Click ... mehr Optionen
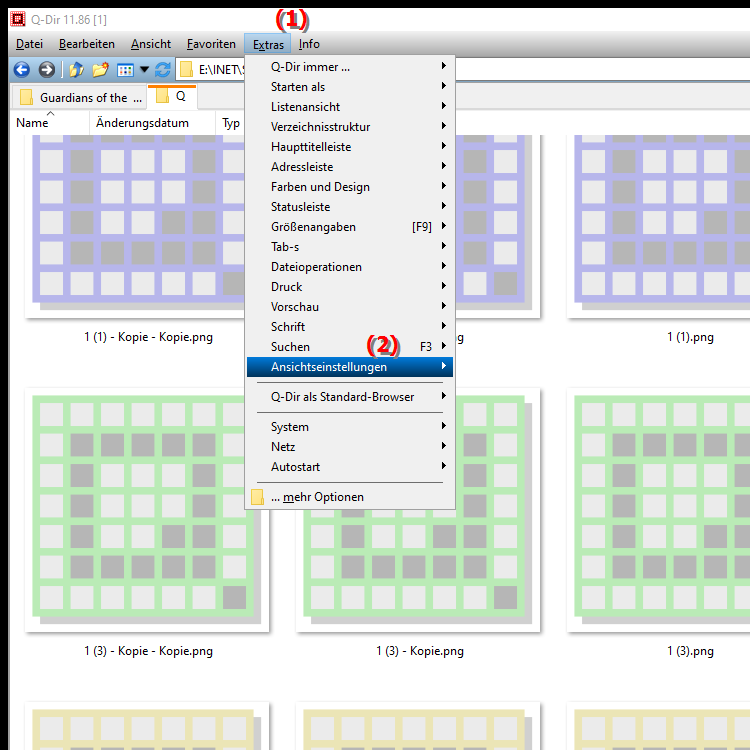The height and width of the screenshot is (750, 750). coord(350,497)
